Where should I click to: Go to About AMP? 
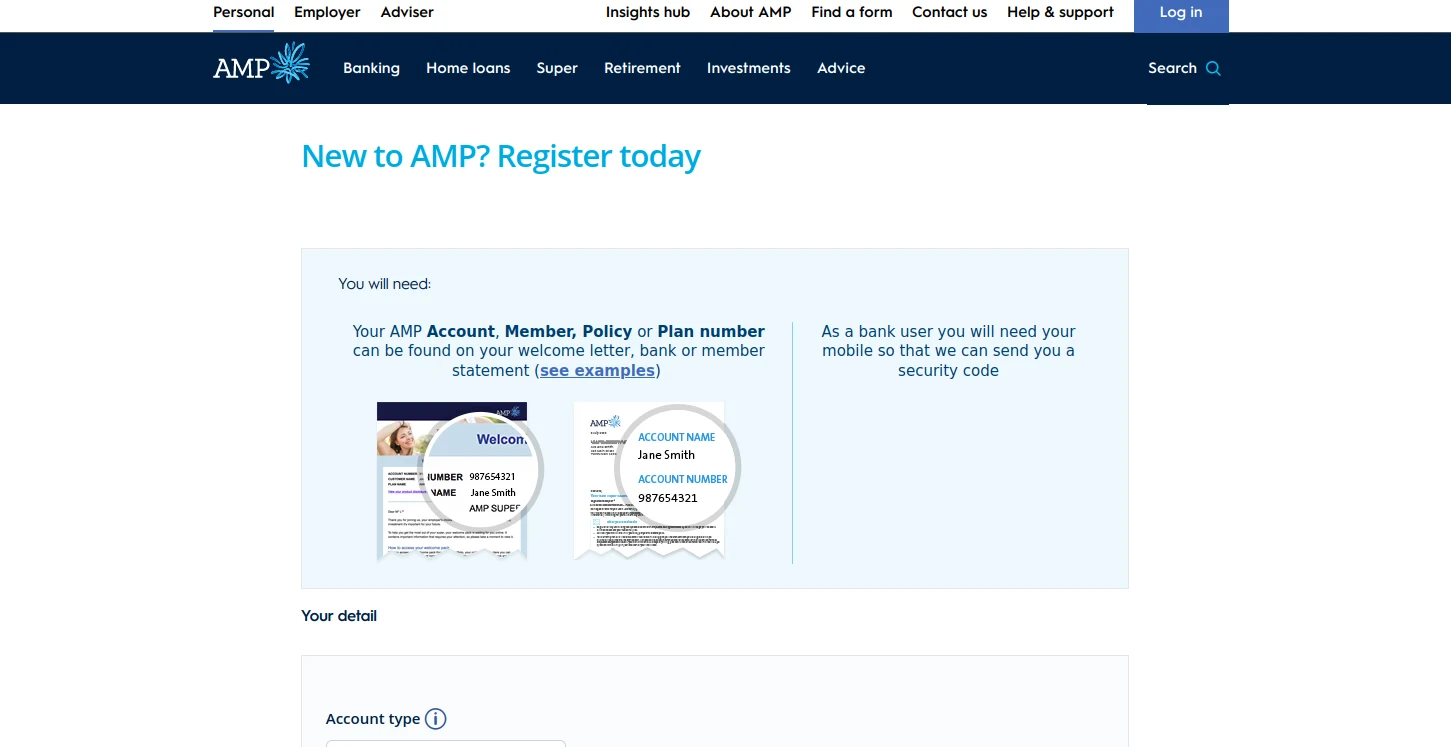tap(750, 12)
